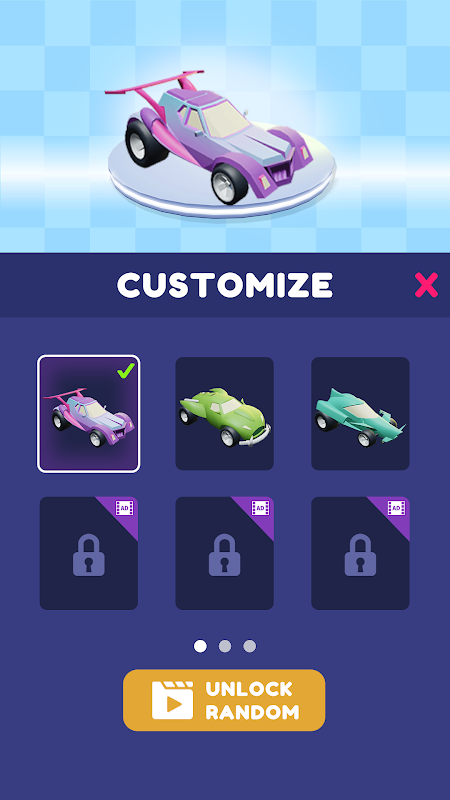Pick the teal finned race car
The image size is (450, 800).
(360, 414)
